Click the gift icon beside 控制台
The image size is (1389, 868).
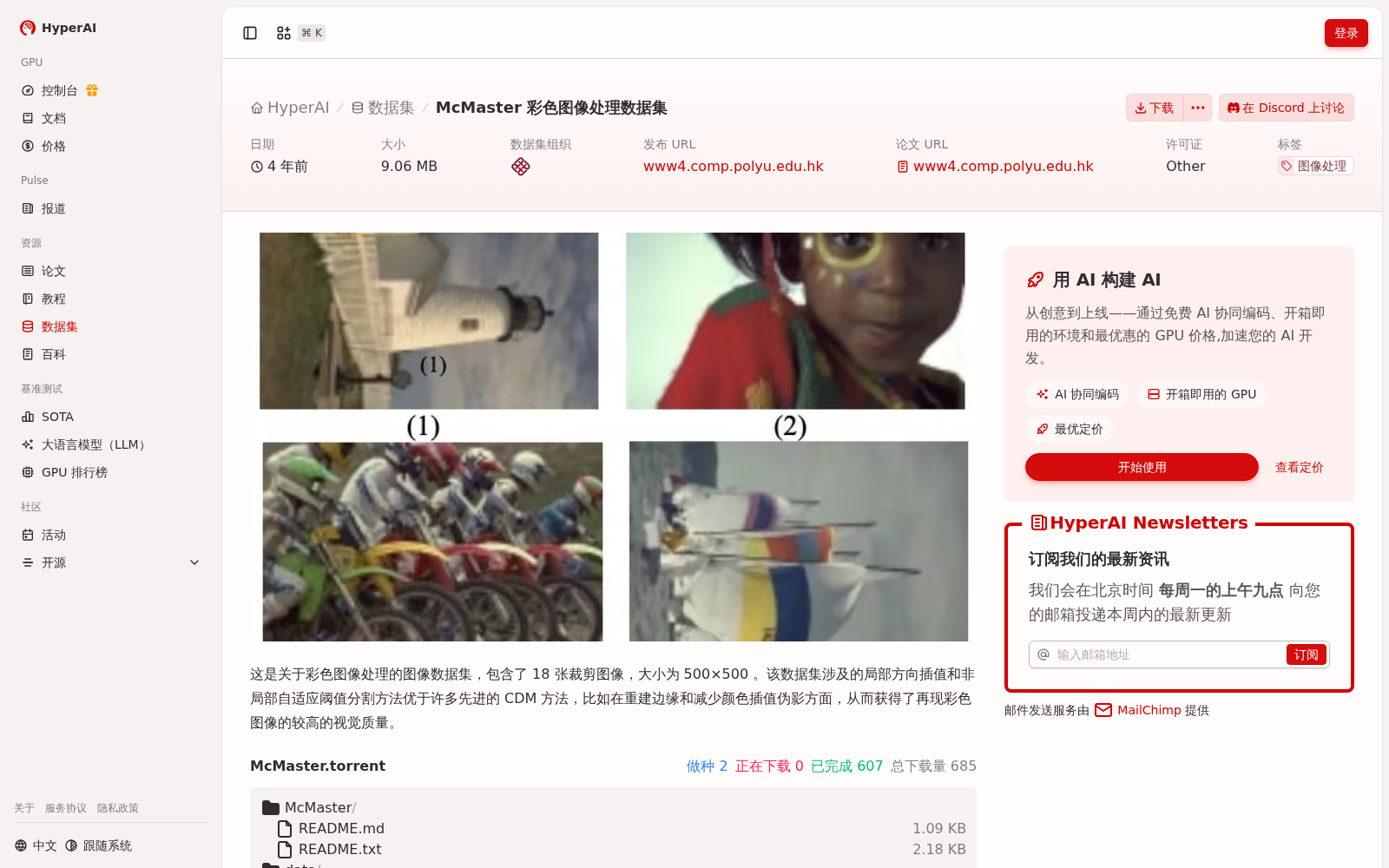coord(92,90)
